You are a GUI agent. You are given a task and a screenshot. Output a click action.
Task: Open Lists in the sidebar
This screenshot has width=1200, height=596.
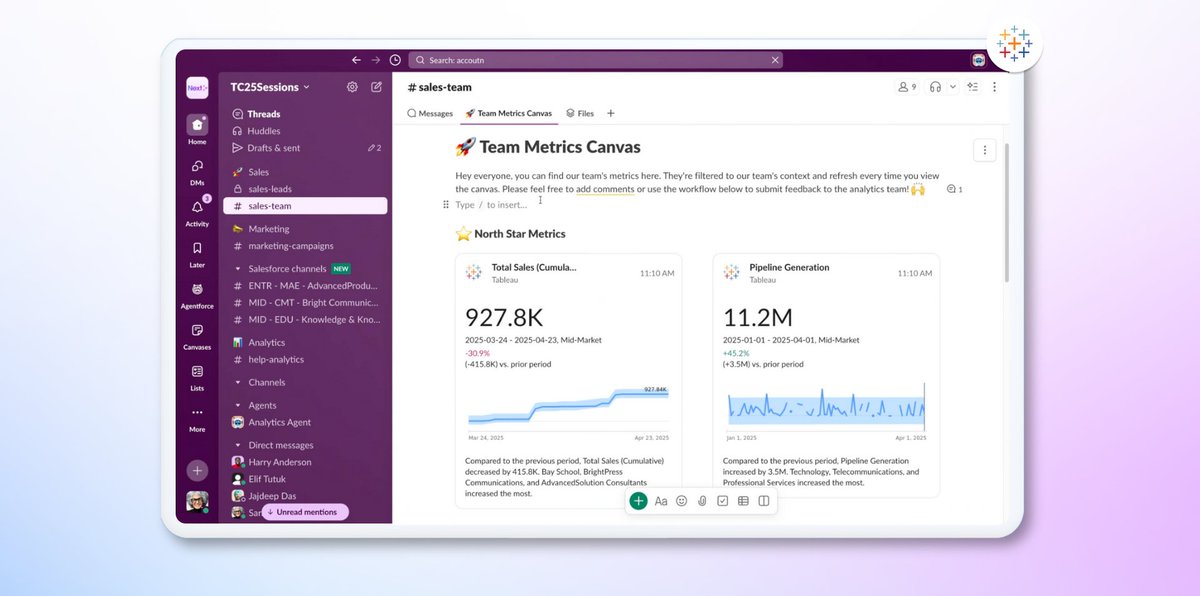(x=197, y=377)
